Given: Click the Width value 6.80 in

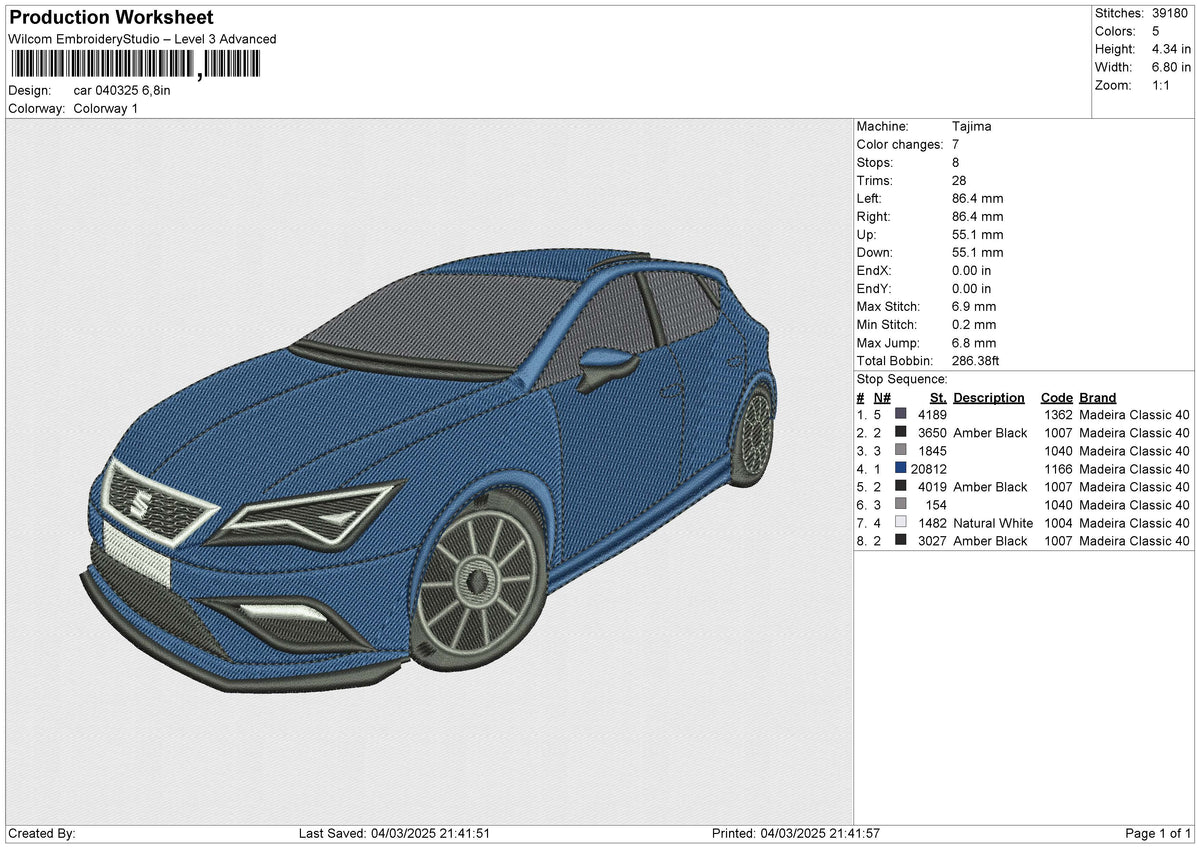Looking at the screenshot, I should [1171, 67].
